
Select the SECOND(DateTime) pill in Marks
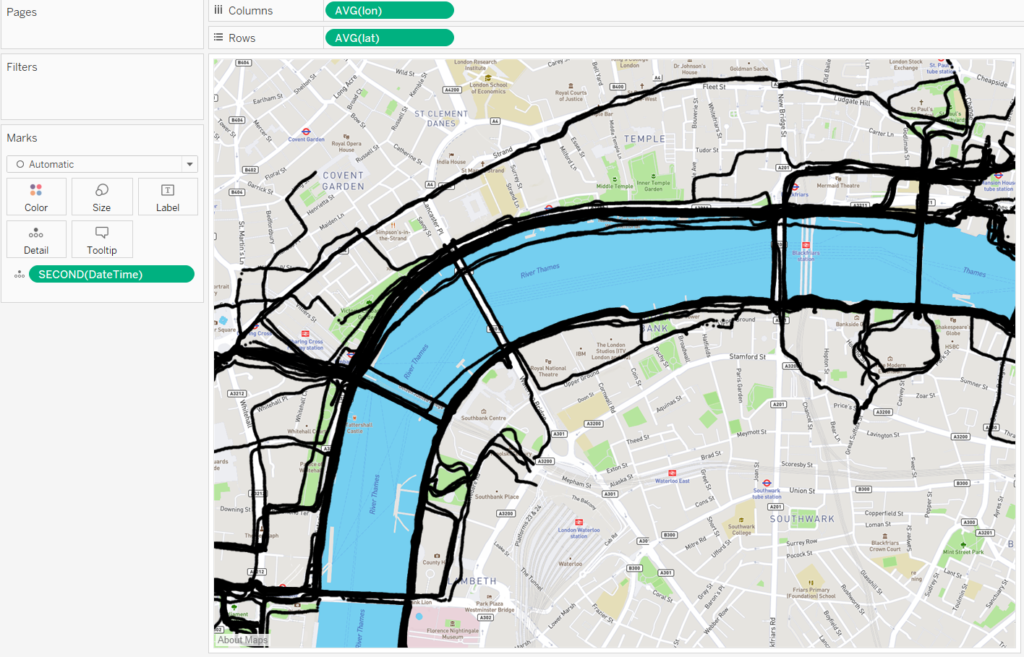coord(112,274)
